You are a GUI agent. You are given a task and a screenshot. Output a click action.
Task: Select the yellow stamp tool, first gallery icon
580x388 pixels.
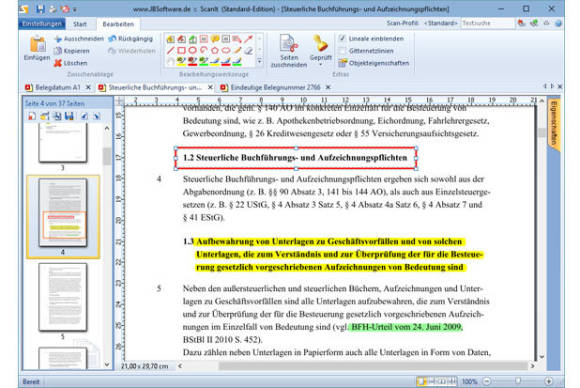pyautogui.click(x=171, y=39)
